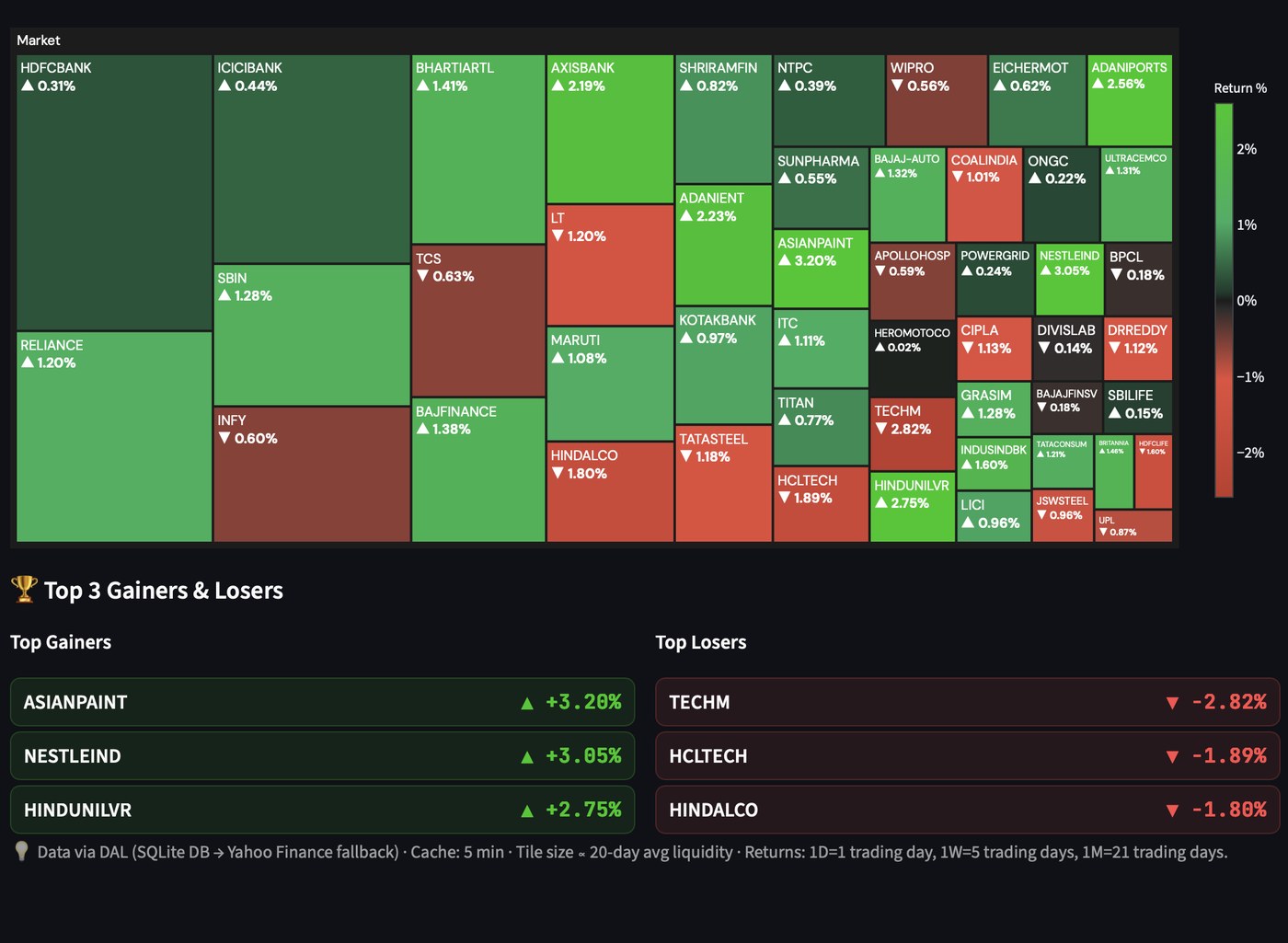Open the HINDALCO top loser card

point(968,810)
